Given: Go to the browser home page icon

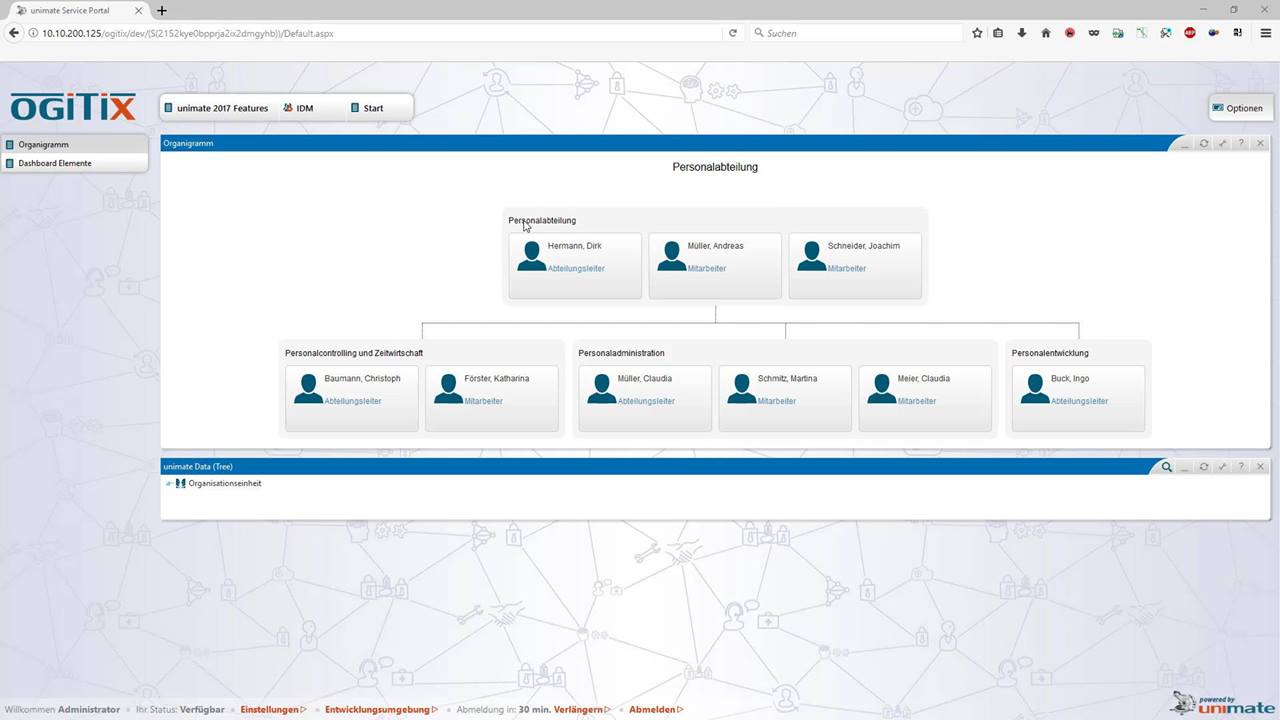Looking at the screenshot, I should [x=1046, y=33].
